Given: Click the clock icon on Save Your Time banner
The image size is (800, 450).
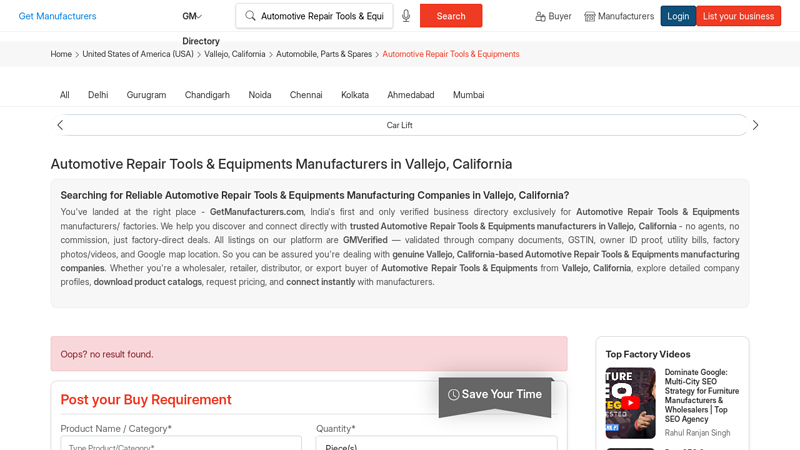Looking at the screenshot, I should coord(453,394).
